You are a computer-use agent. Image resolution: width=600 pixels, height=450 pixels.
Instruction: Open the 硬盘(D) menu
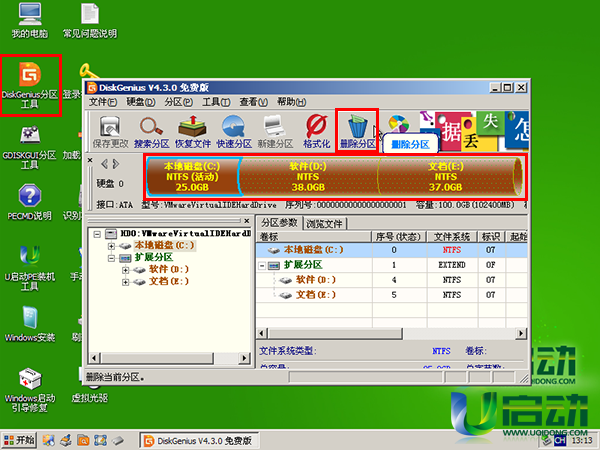141,102
